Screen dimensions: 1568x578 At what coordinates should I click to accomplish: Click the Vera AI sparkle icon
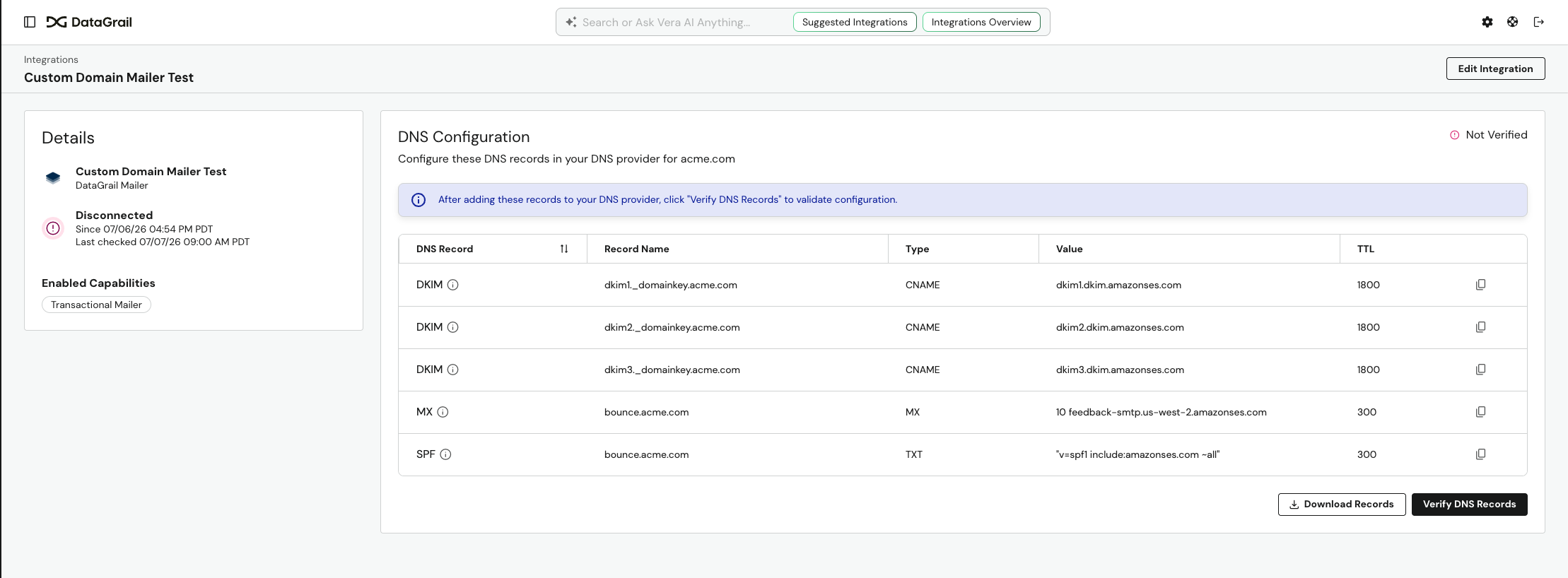click(x=571, y=22)
